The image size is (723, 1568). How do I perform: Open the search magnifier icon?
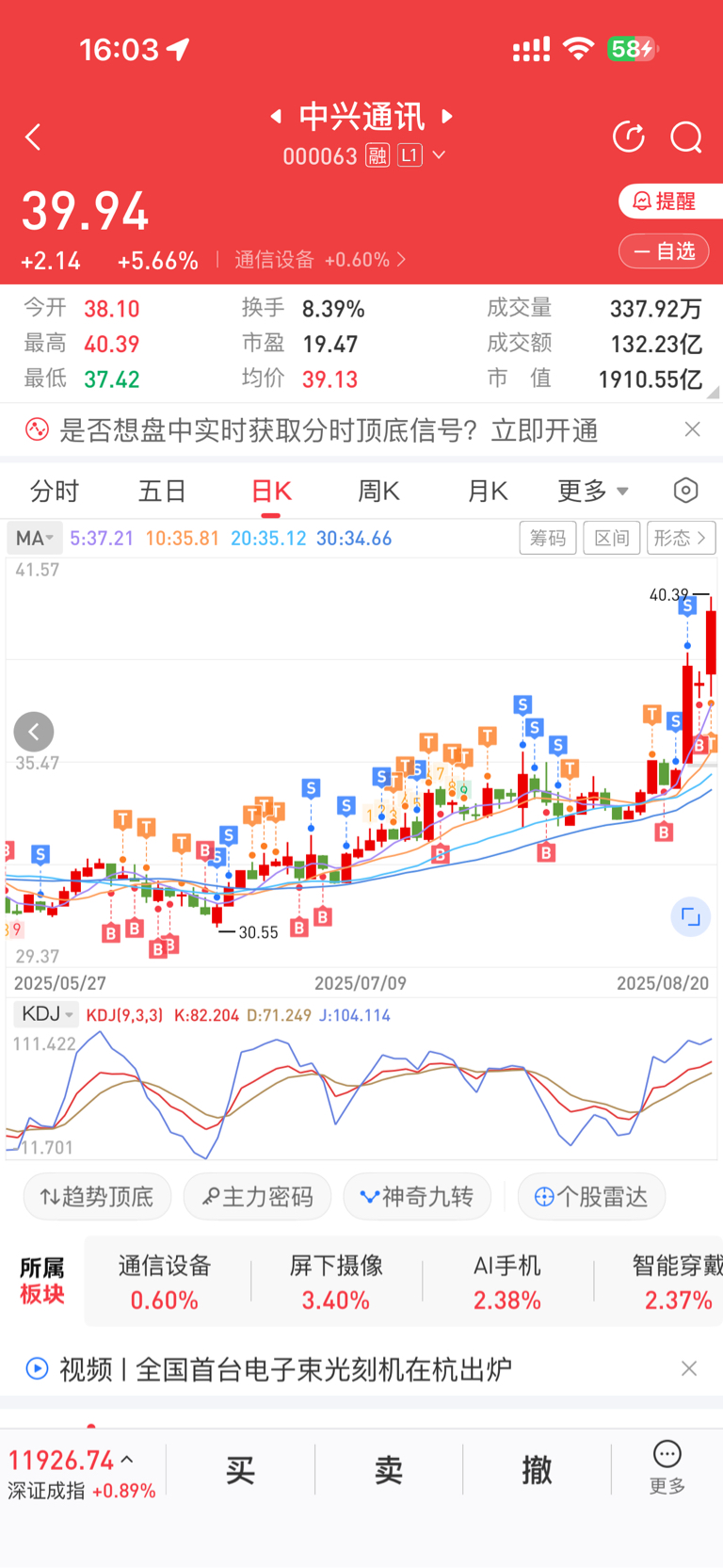point(686,137)
